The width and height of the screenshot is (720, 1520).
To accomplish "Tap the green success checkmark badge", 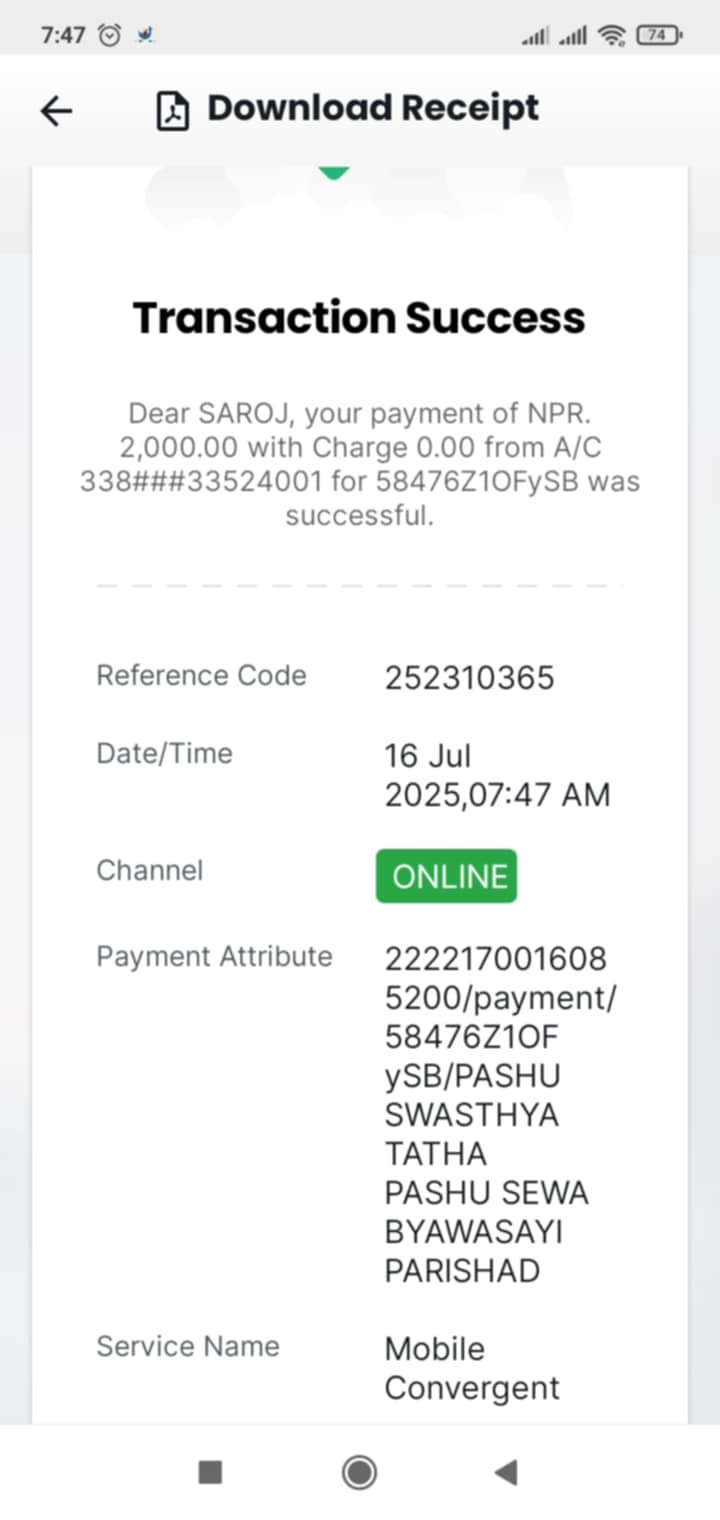I will click(x=333, y=174).
